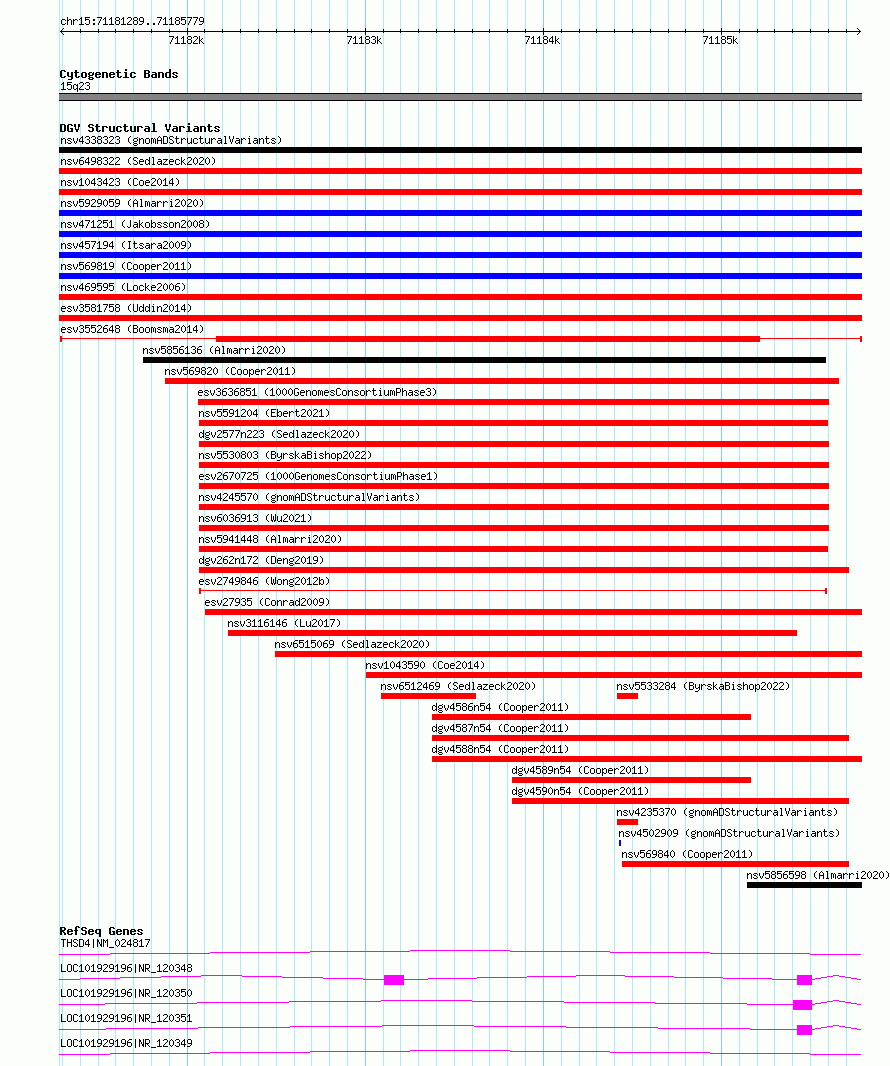
Task: Click the black nsv5856598 variant bar
Action: [x=804, y=885]
